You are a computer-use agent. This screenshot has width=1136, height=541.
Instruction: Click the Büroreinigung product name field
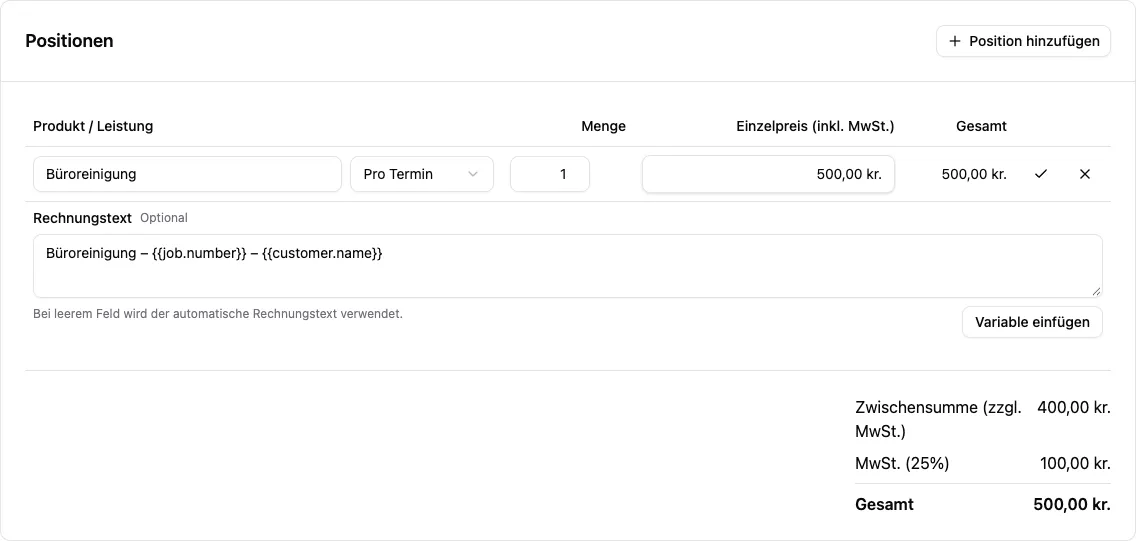(x=187, y=175)
